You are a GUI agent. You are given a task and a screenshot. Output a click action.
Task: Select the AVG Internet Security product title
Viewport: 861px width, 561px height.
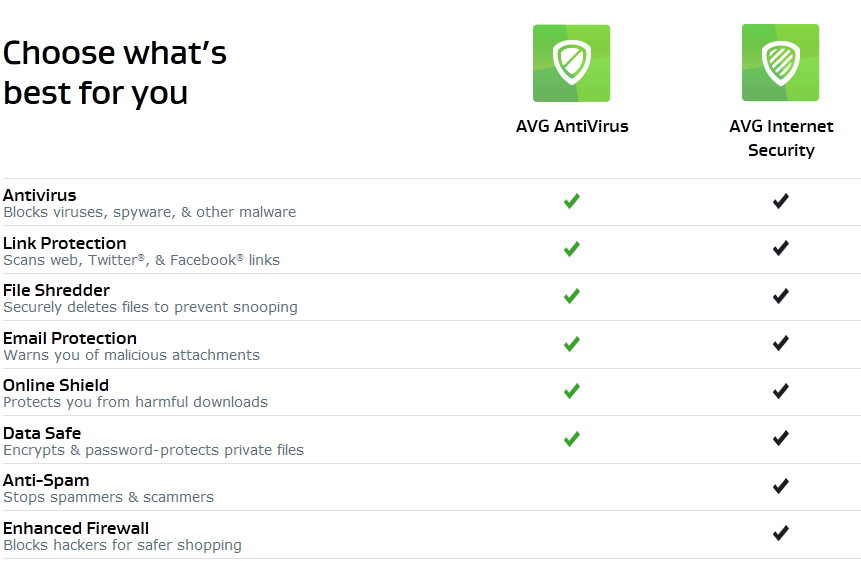781,138
